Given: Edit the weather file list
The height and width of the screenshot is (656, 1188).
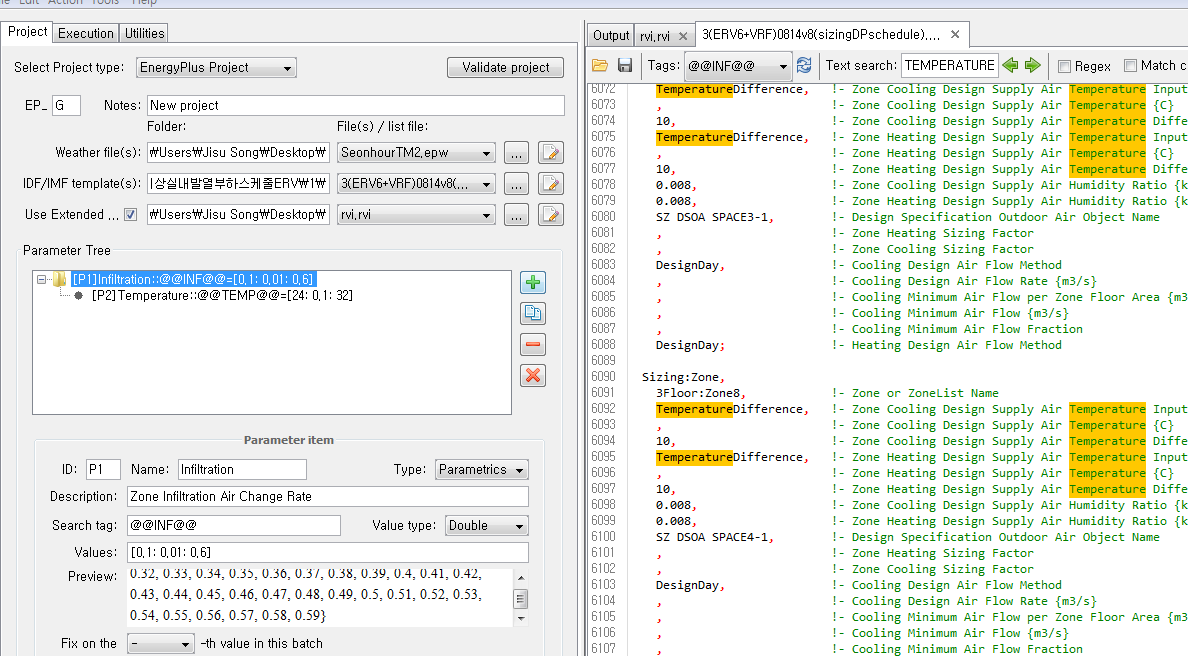Looking at the screenshot, I should 551,152.
